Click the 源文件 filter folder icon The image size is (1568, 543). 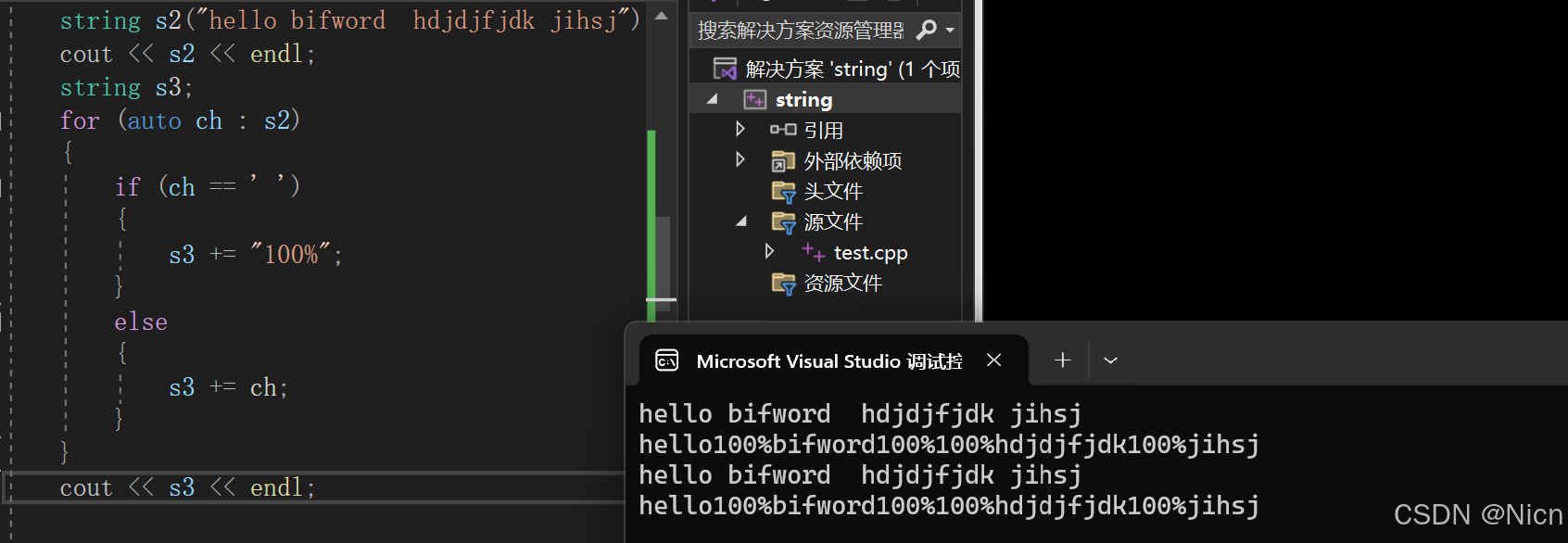tap(783, 222)
